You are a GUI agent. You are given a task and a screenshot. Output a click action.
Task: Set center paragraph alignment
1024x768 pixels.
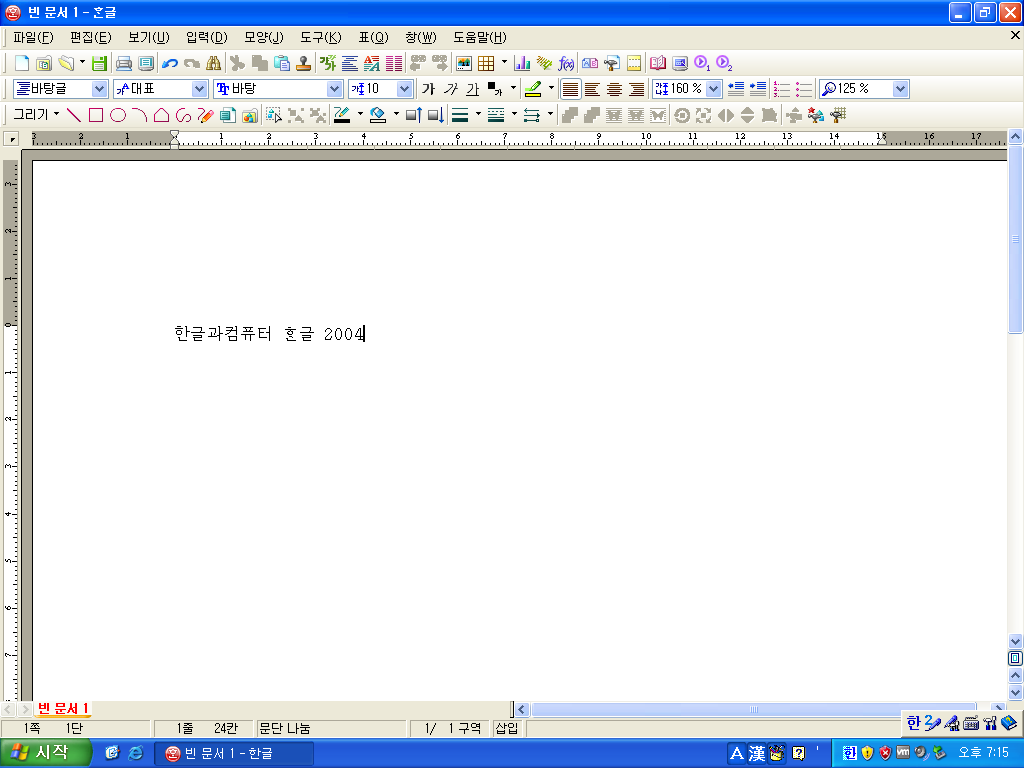tap(615, 89)
